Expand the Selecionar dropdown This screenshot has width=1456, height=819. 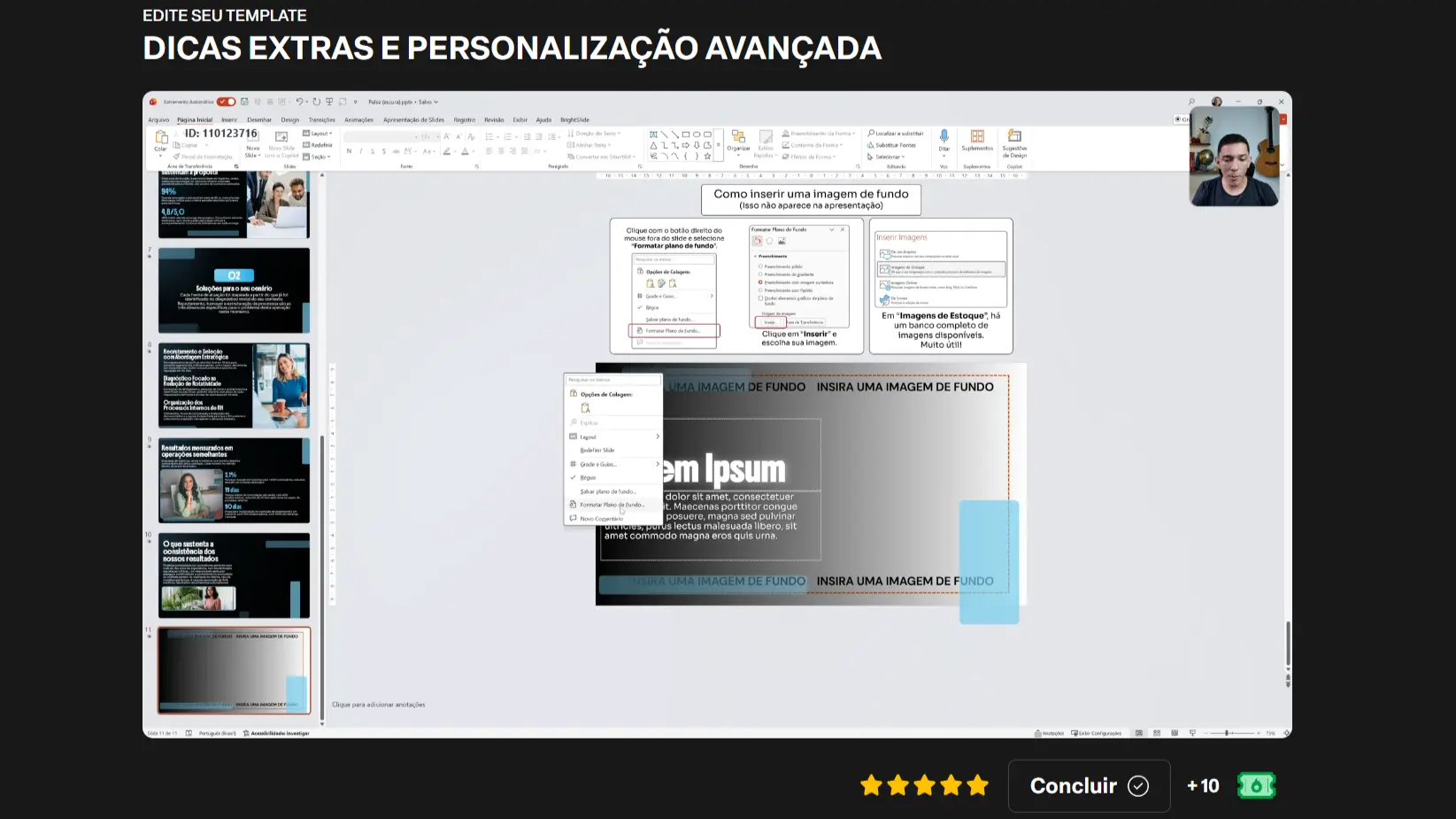[886, 157]
